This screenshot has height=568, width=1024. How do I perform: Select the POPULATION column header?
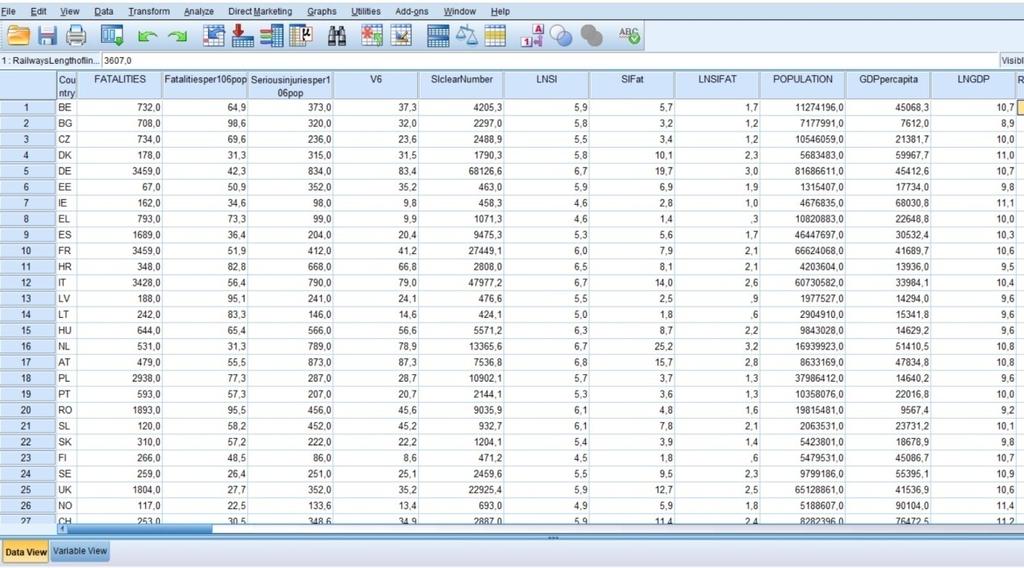click(803, 86)
